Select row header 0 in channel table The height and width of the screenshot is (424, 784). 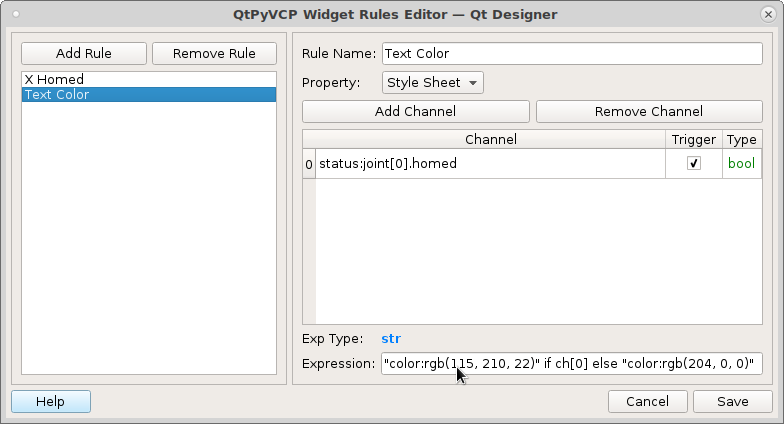pyautogui.click(x=309, y=164)
